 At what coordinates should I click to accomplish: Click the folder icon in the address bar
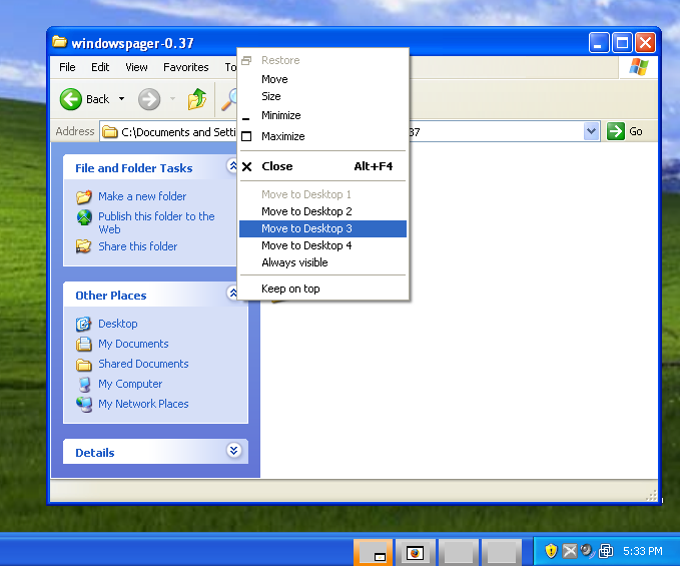coord(110,131)
